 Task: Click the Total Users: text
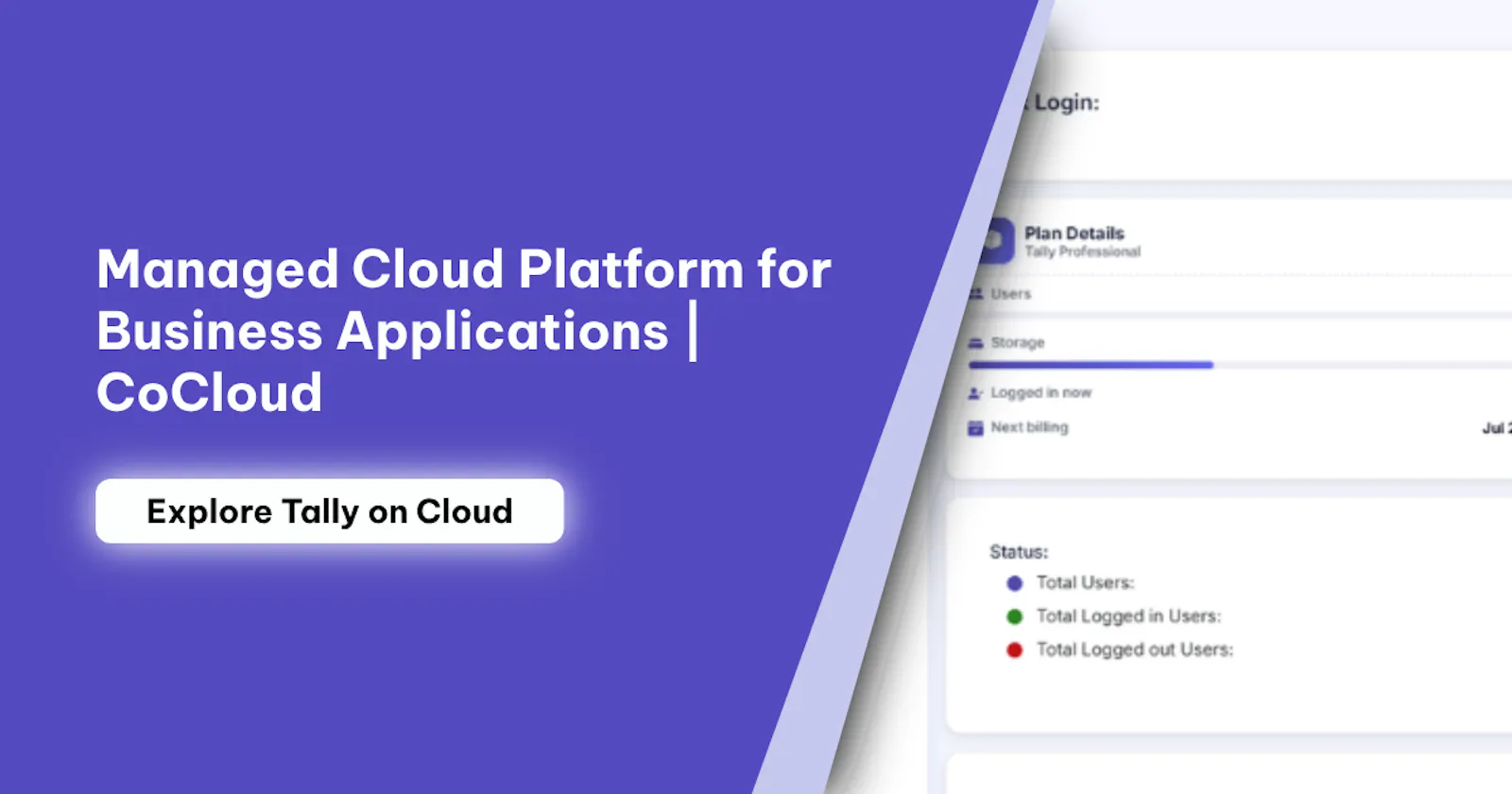1086,582
